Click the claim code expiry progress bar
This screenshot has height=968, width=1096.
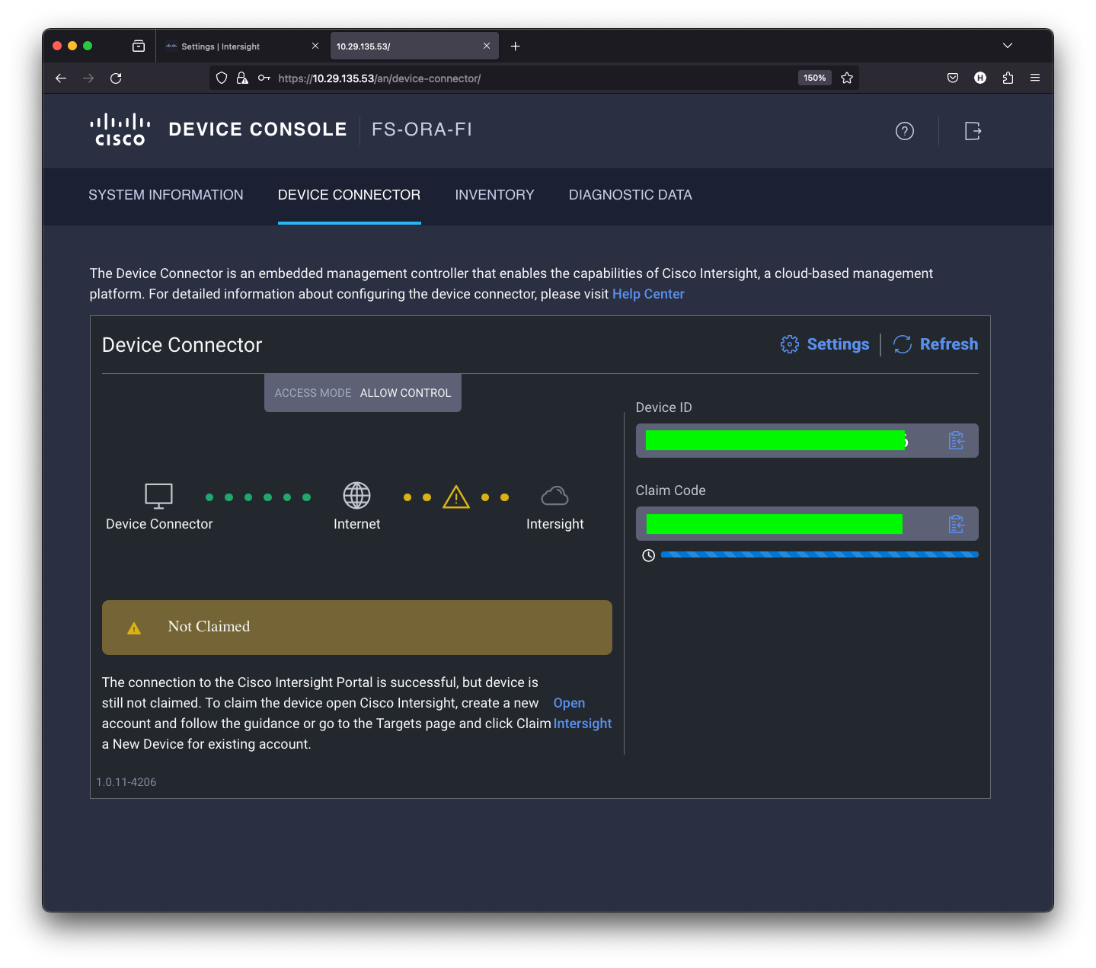(x=819, y=554)
